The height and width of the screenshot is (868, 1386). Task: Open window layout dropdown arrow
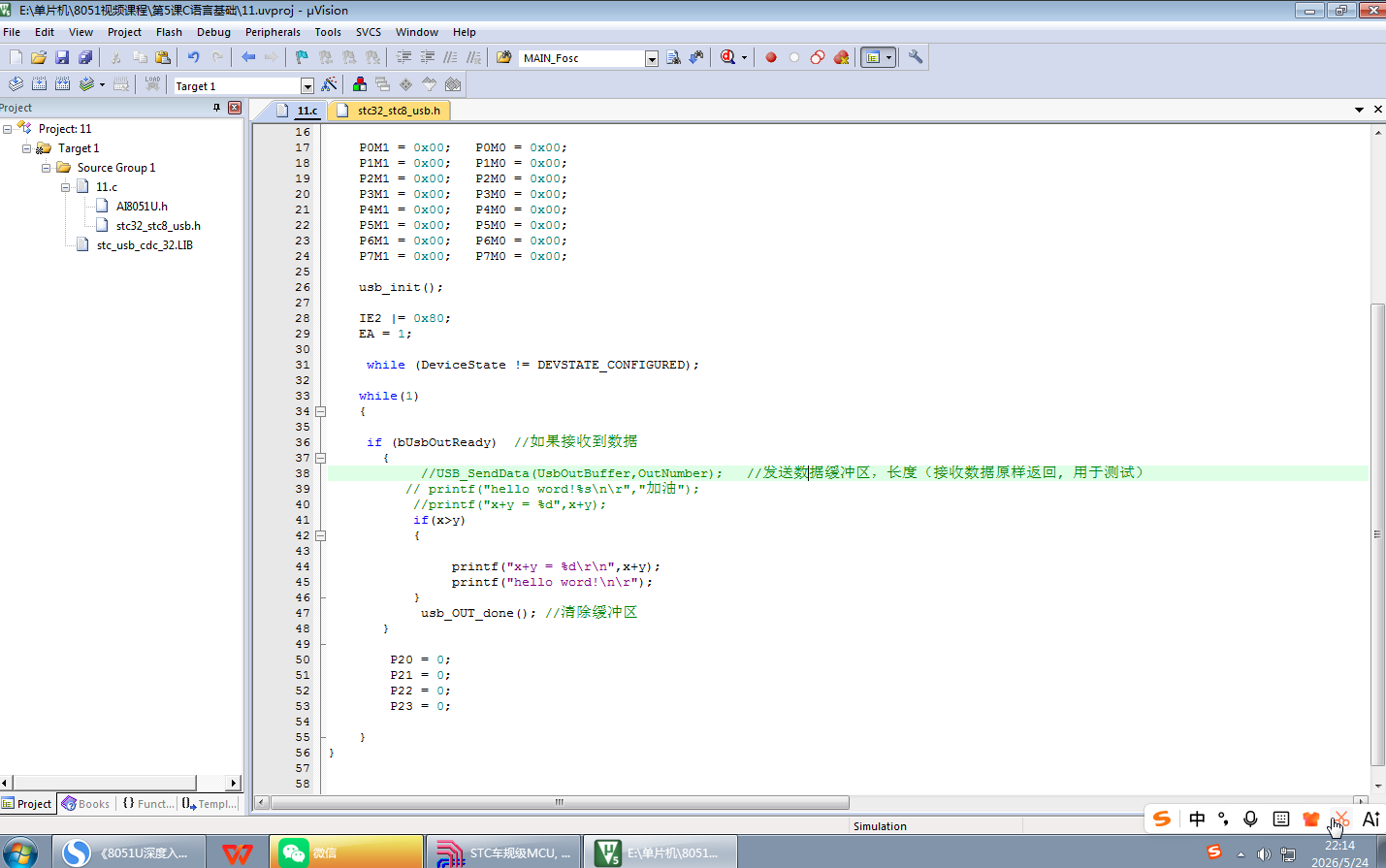coord(888,57)
